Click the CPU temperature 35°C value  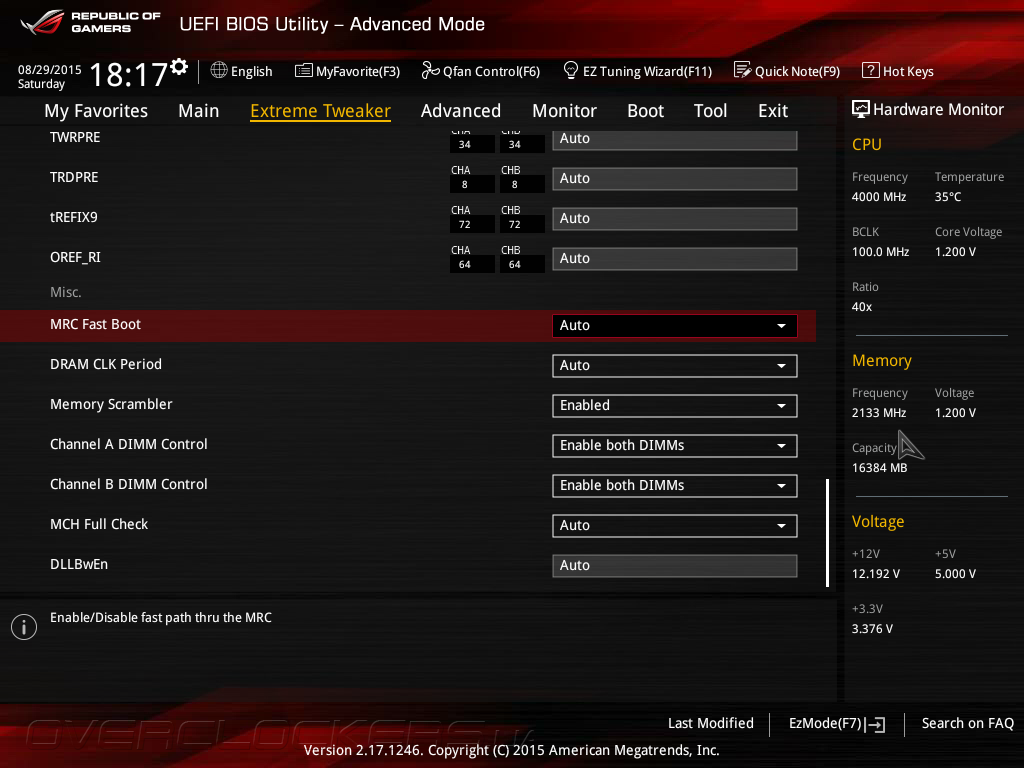[x=948, y=197]
